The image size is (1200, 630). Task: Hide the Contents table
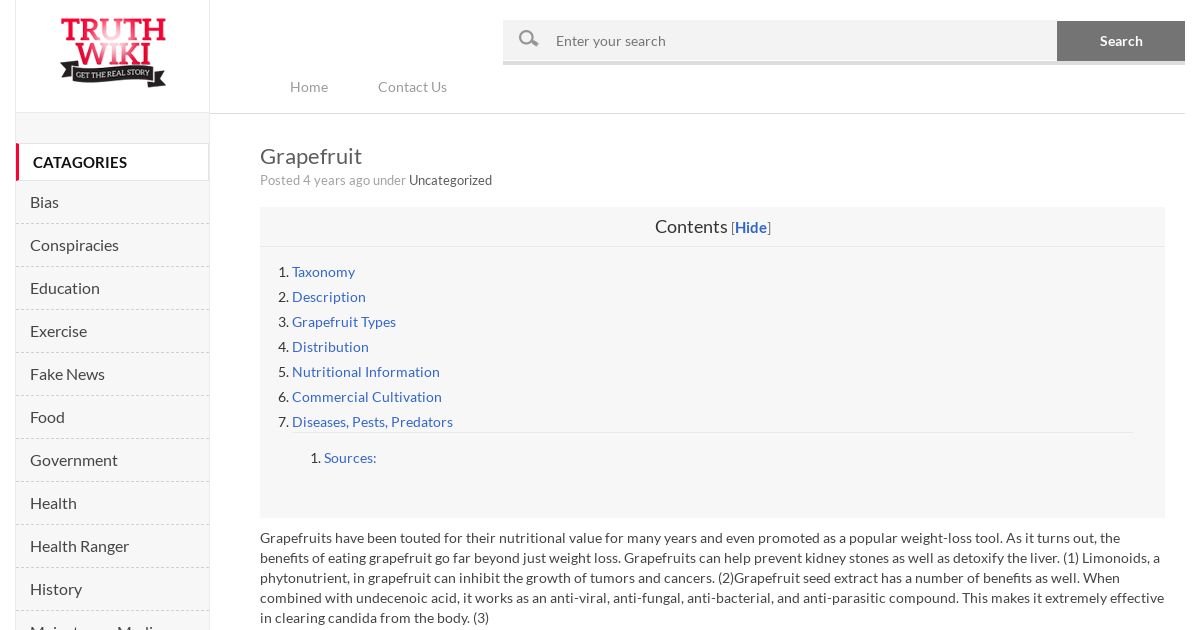(751, 228)
